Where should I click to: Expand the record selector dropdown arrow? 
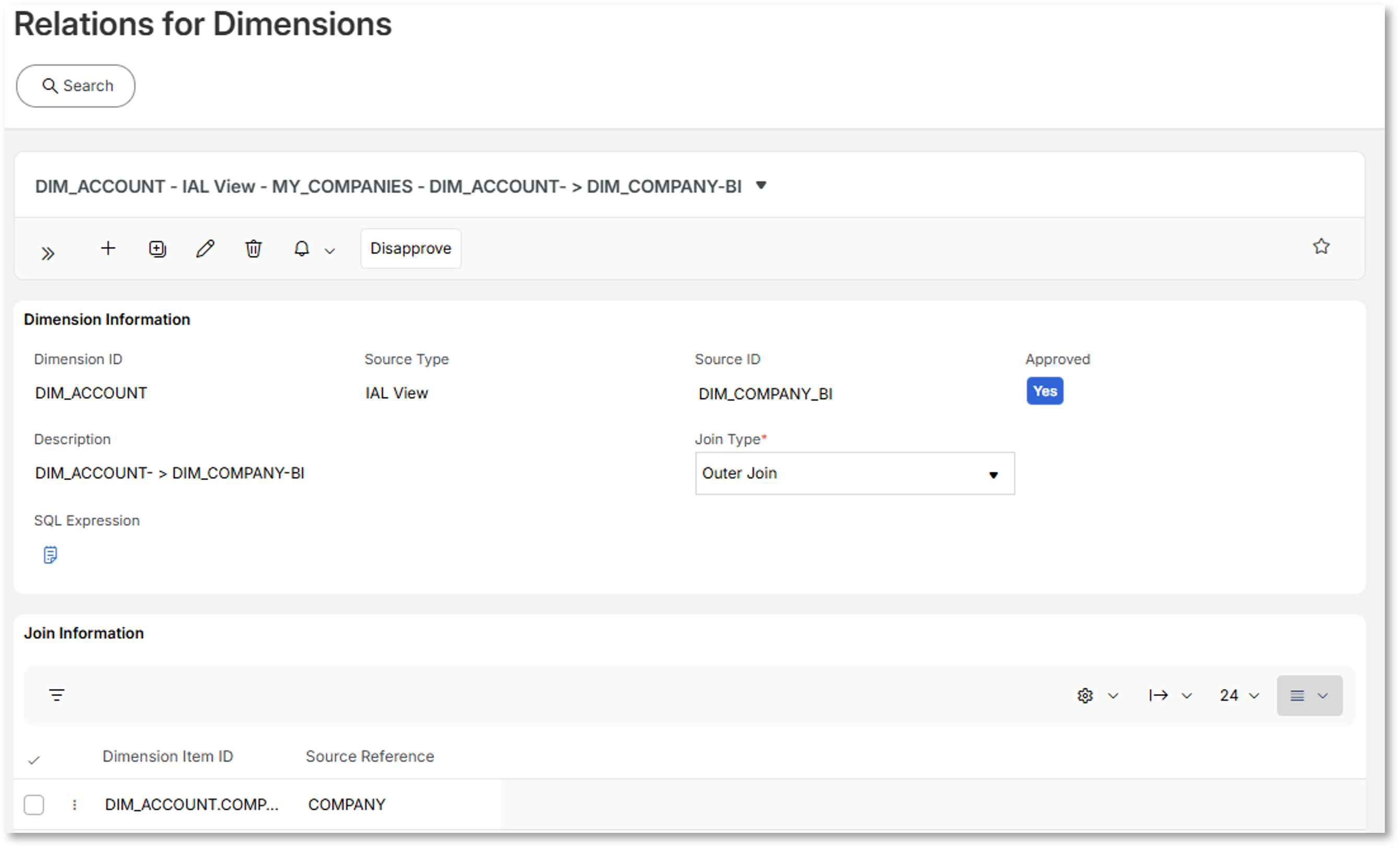click(x=761, y=185)
